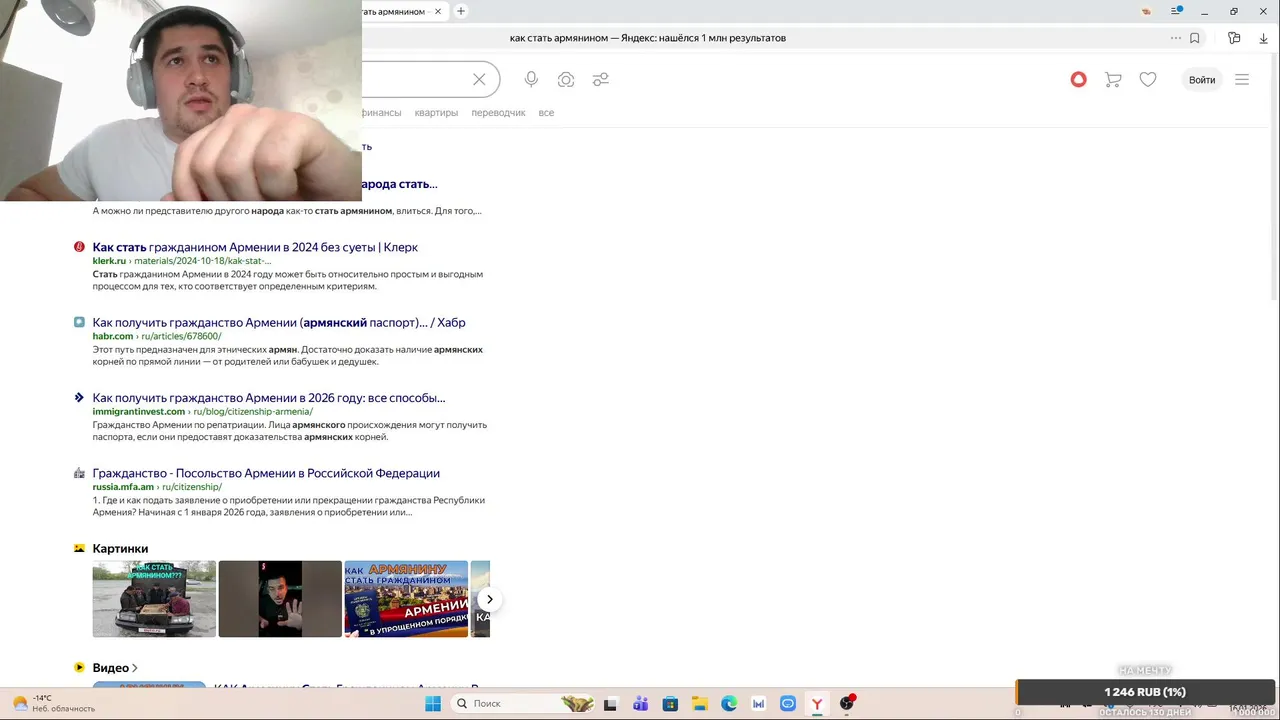Select the 'финансы' search category
The image size is (1280, 720).
tap(382, 113)
